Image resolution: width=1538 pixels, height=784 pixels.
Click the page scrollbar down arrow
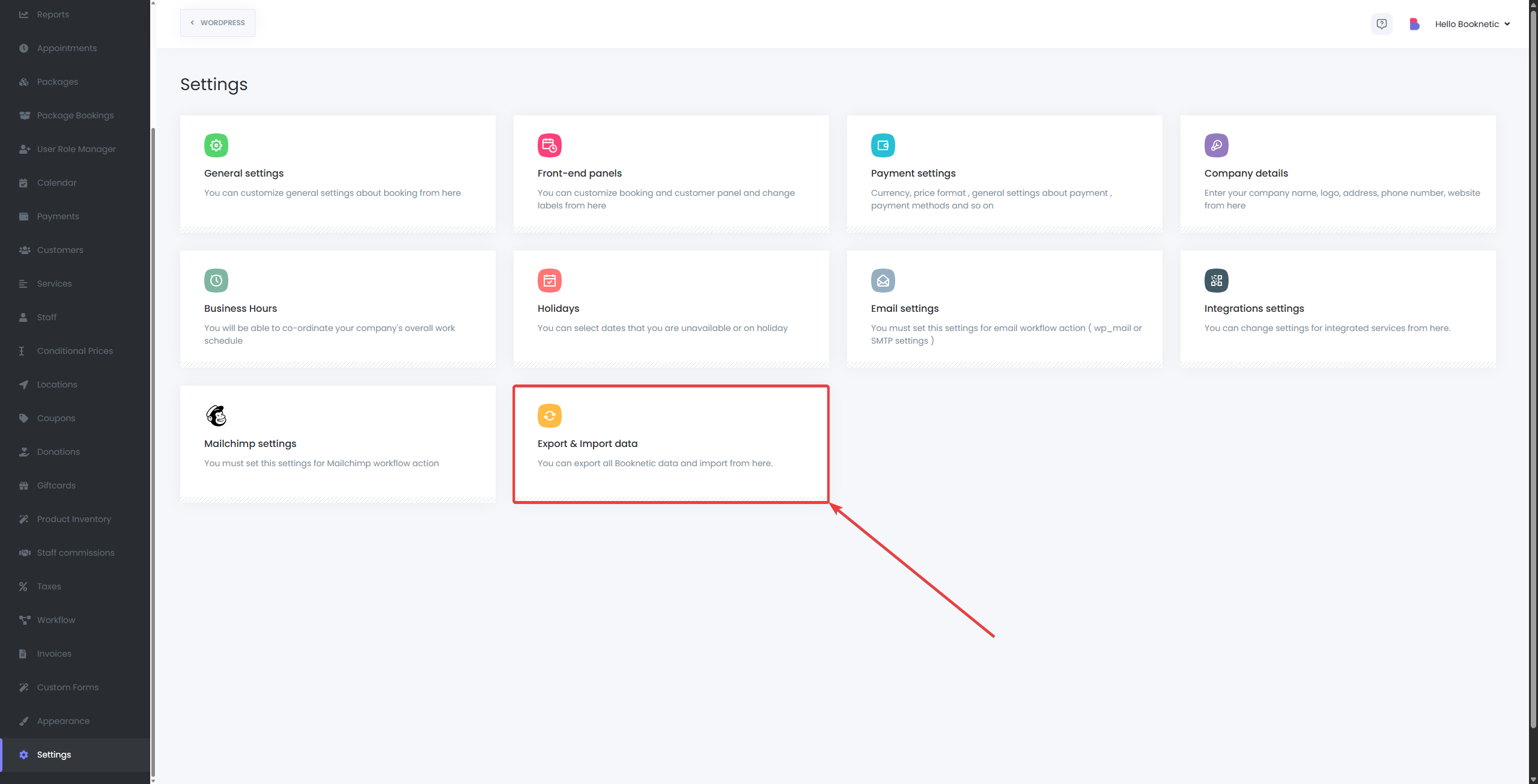(x=1533, y=780)
